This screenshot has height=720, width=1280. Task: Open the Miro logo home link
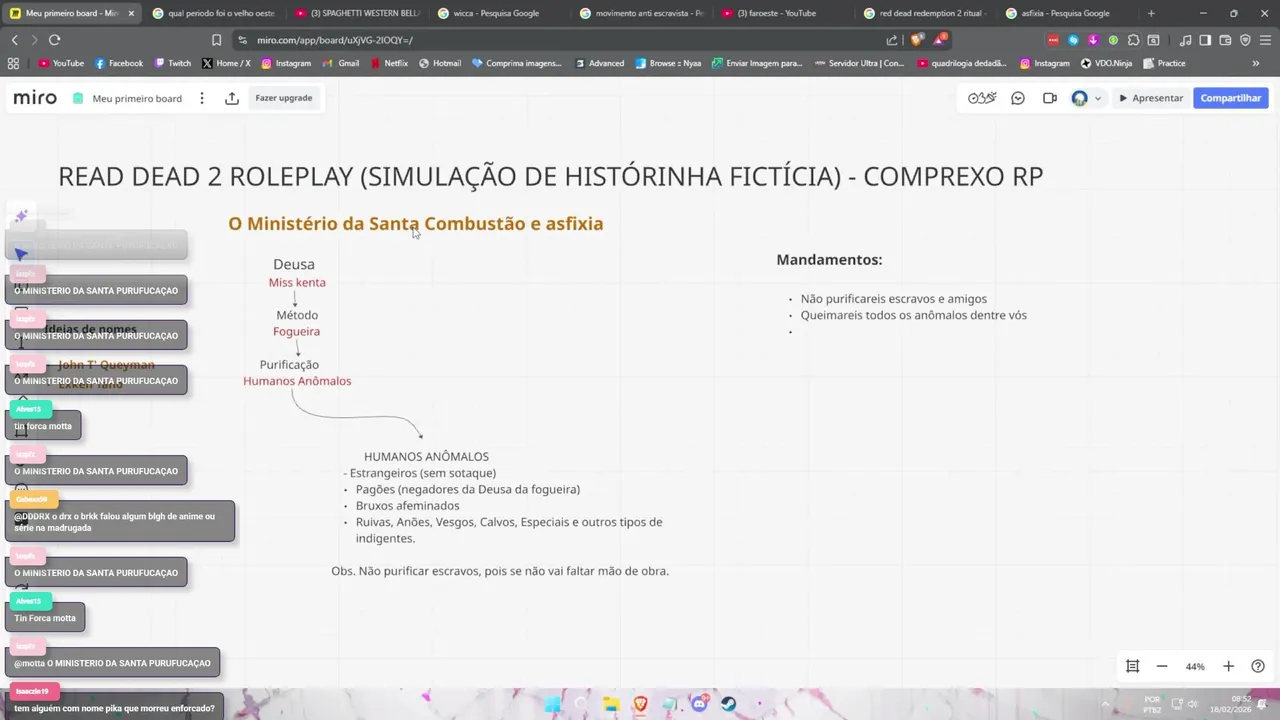(35, 98)
